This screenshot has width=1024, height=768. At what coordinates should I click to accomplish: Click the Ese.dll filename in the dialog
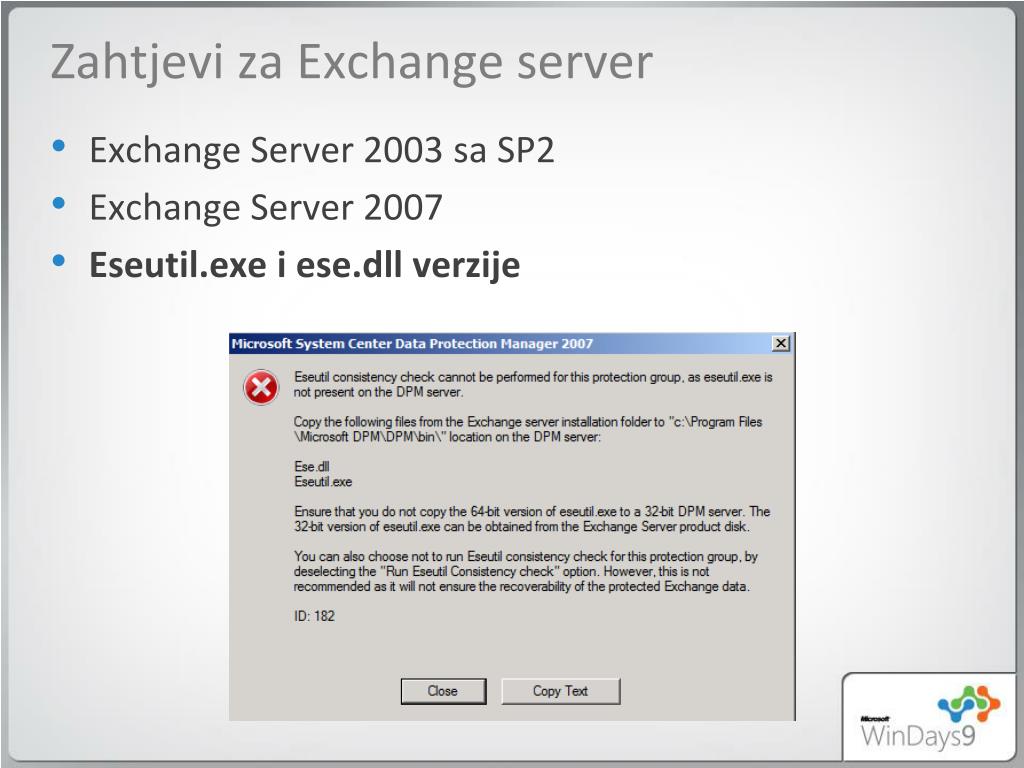pos(312,466)
